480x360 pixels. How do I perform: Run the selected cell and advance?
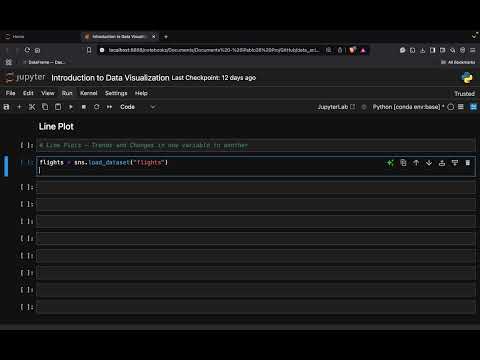[71, 107]
